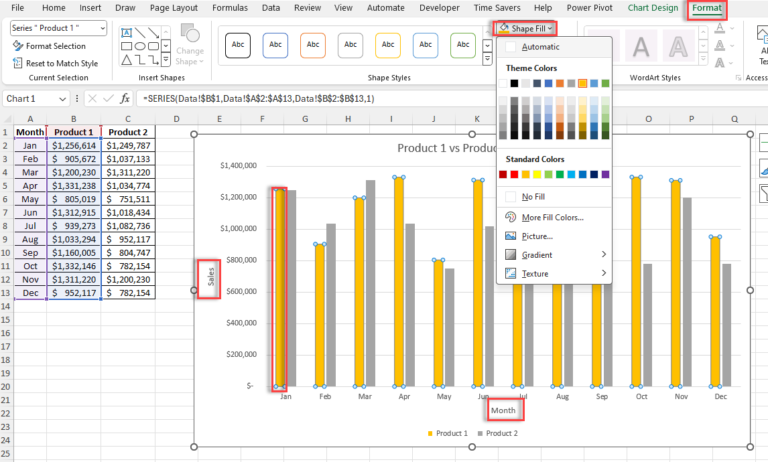The image size is (768, 462).
Task: Click the Insert Function fx icon
Action: click(x=125, y=98)
